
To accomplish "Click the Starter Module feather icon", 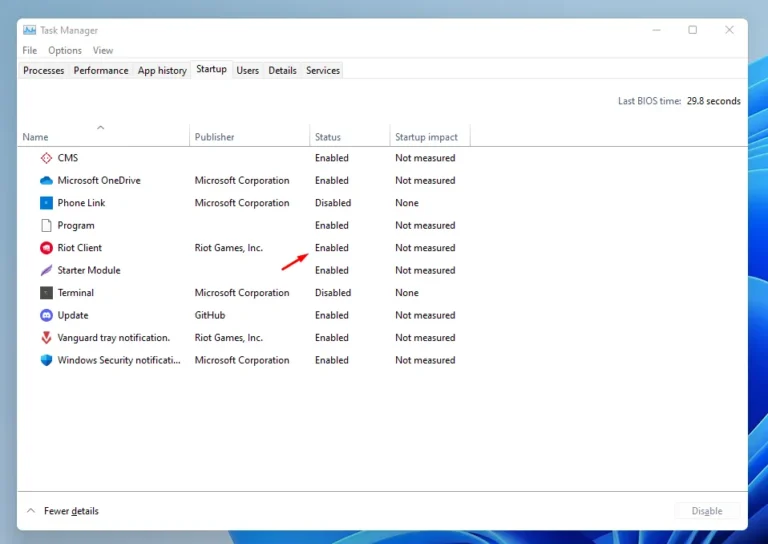I will point(46,270).
